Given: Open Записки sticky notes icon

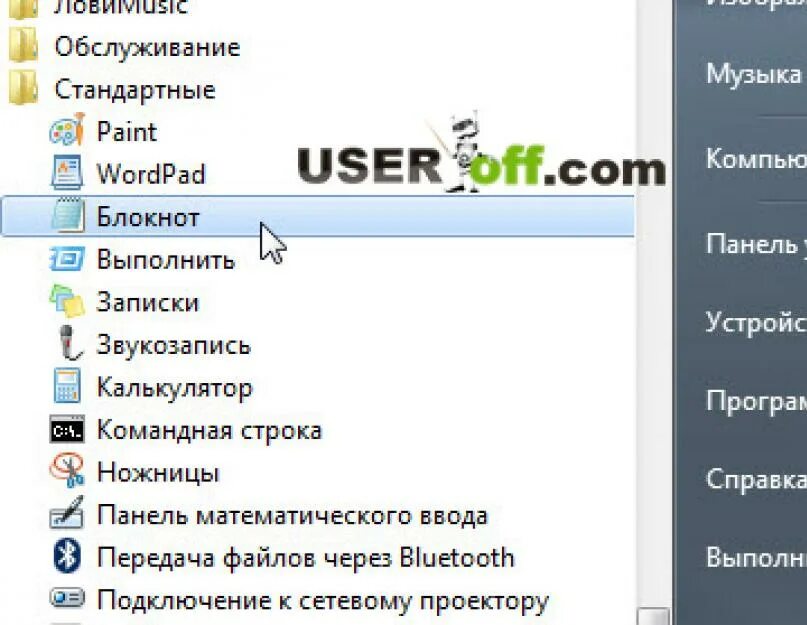Looking at the screenshot, I should click(x=67, y=301).
